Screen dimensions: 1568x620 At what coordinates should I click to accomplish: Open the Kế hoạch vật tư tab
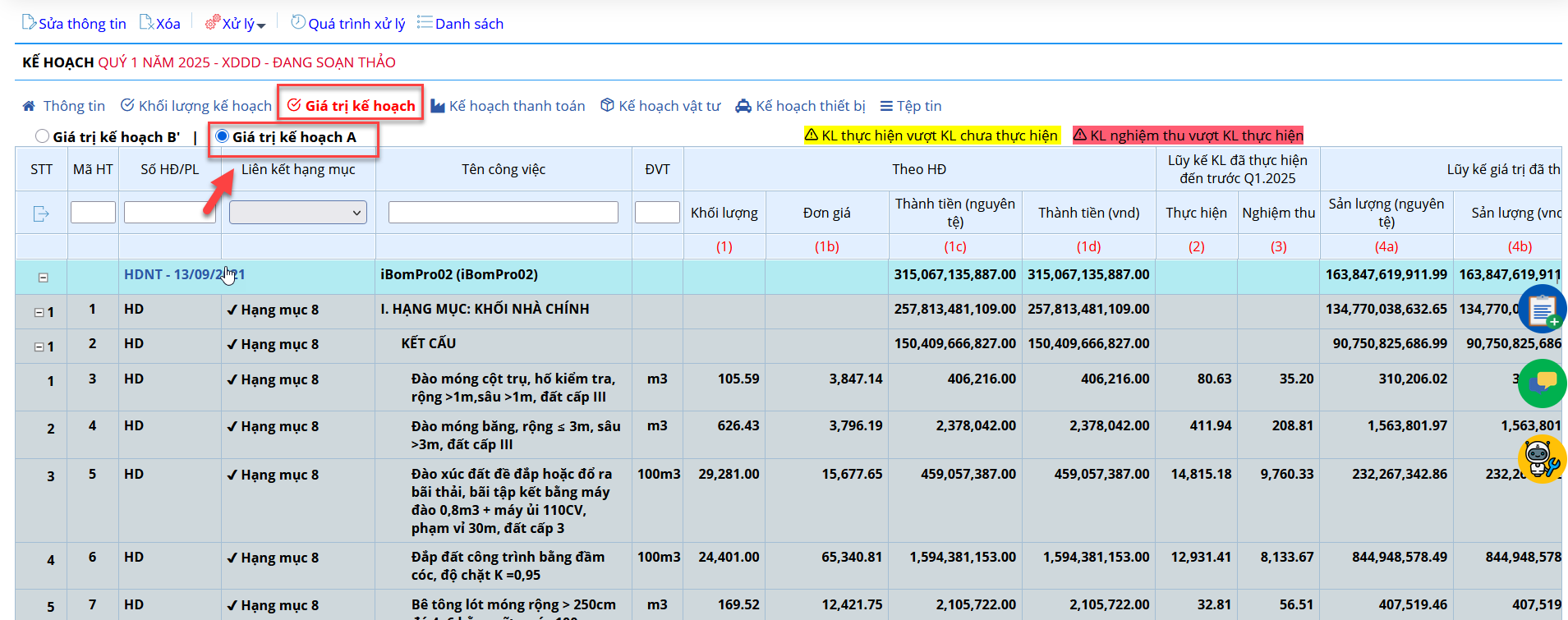click(660, 106)
